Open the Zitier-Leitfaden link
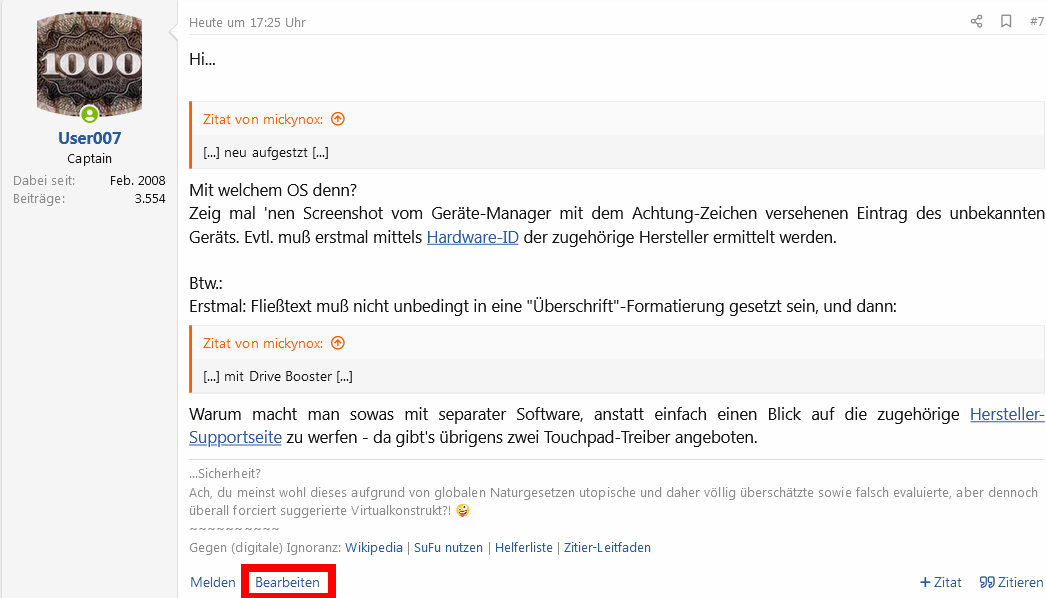 607,547
